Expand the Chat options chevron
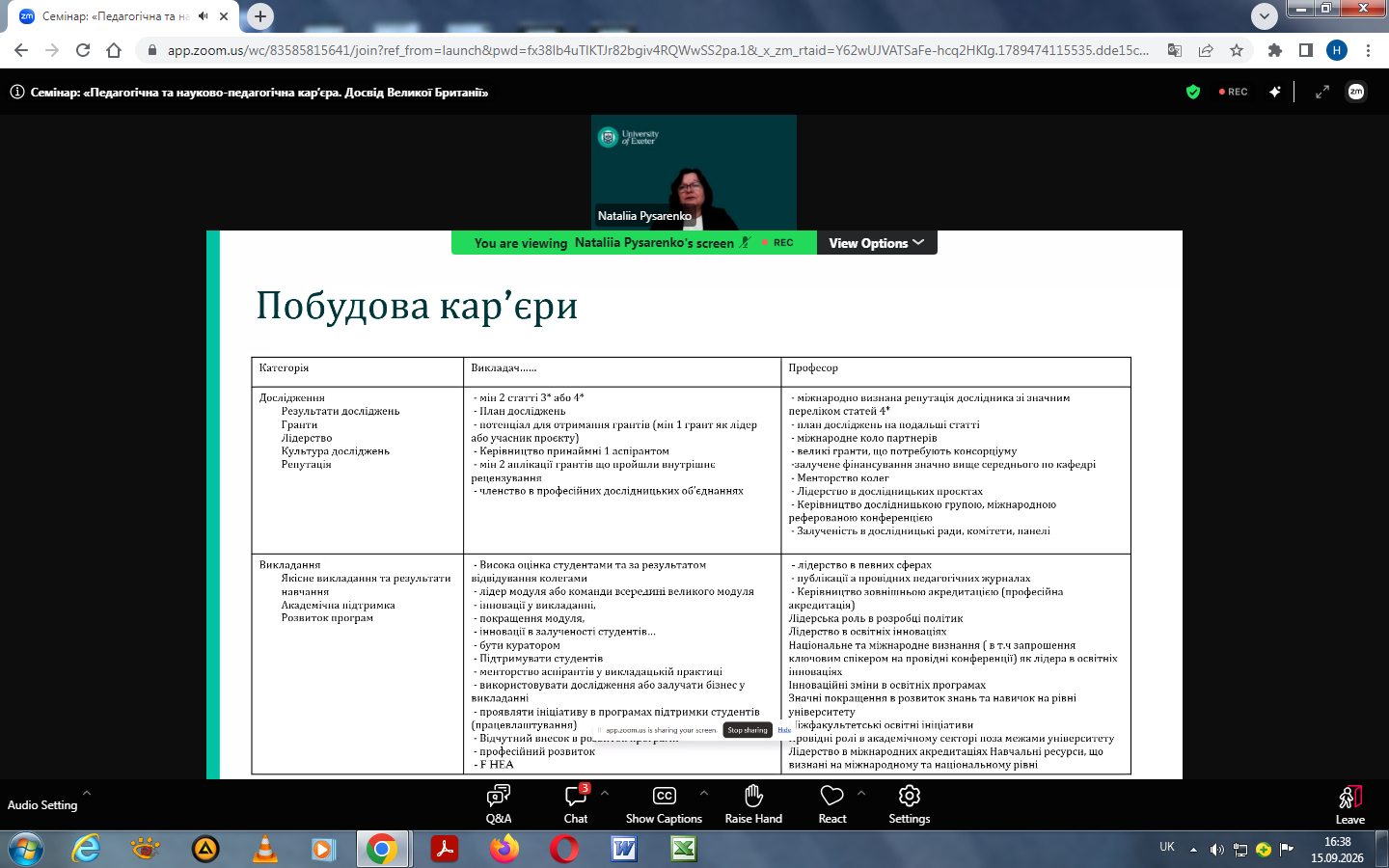Viewport: 1389px width, 868px height. click(x=605, y=793)
